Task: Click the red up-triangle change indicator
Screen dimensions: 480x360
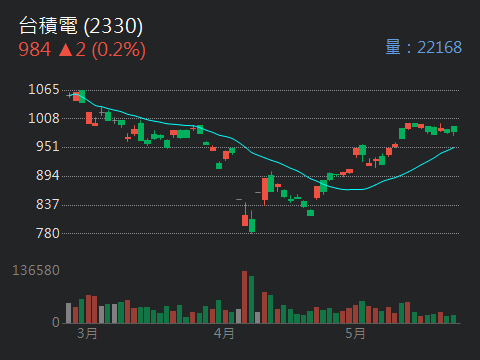Action: (66, 50)
